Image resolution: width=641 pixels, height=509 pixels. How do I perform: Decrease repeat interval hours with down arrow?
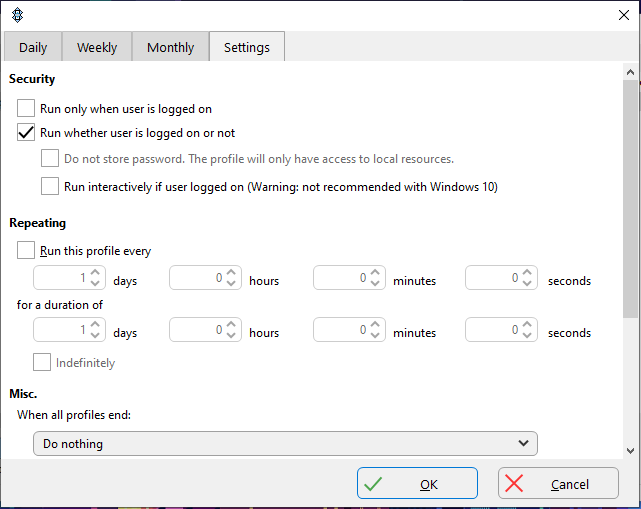231,283
